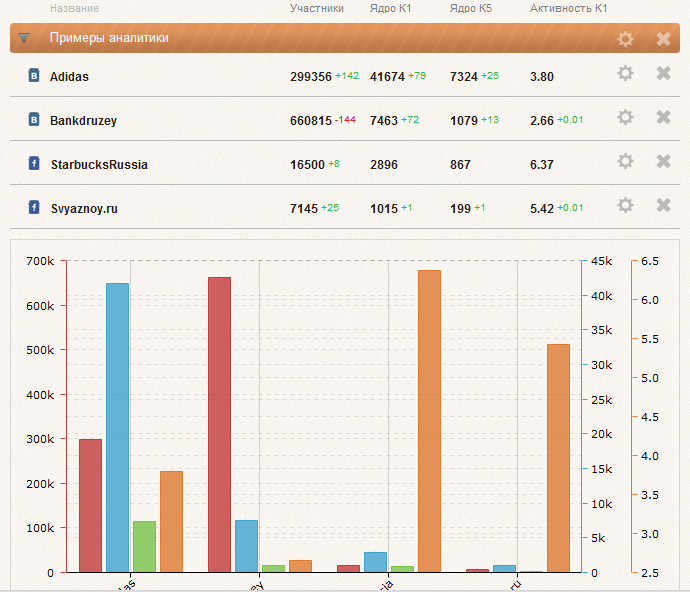690x592 pixels.
Task: Select Bankdruzey core K5 value 1079
Action: click(x=464, y=121)
